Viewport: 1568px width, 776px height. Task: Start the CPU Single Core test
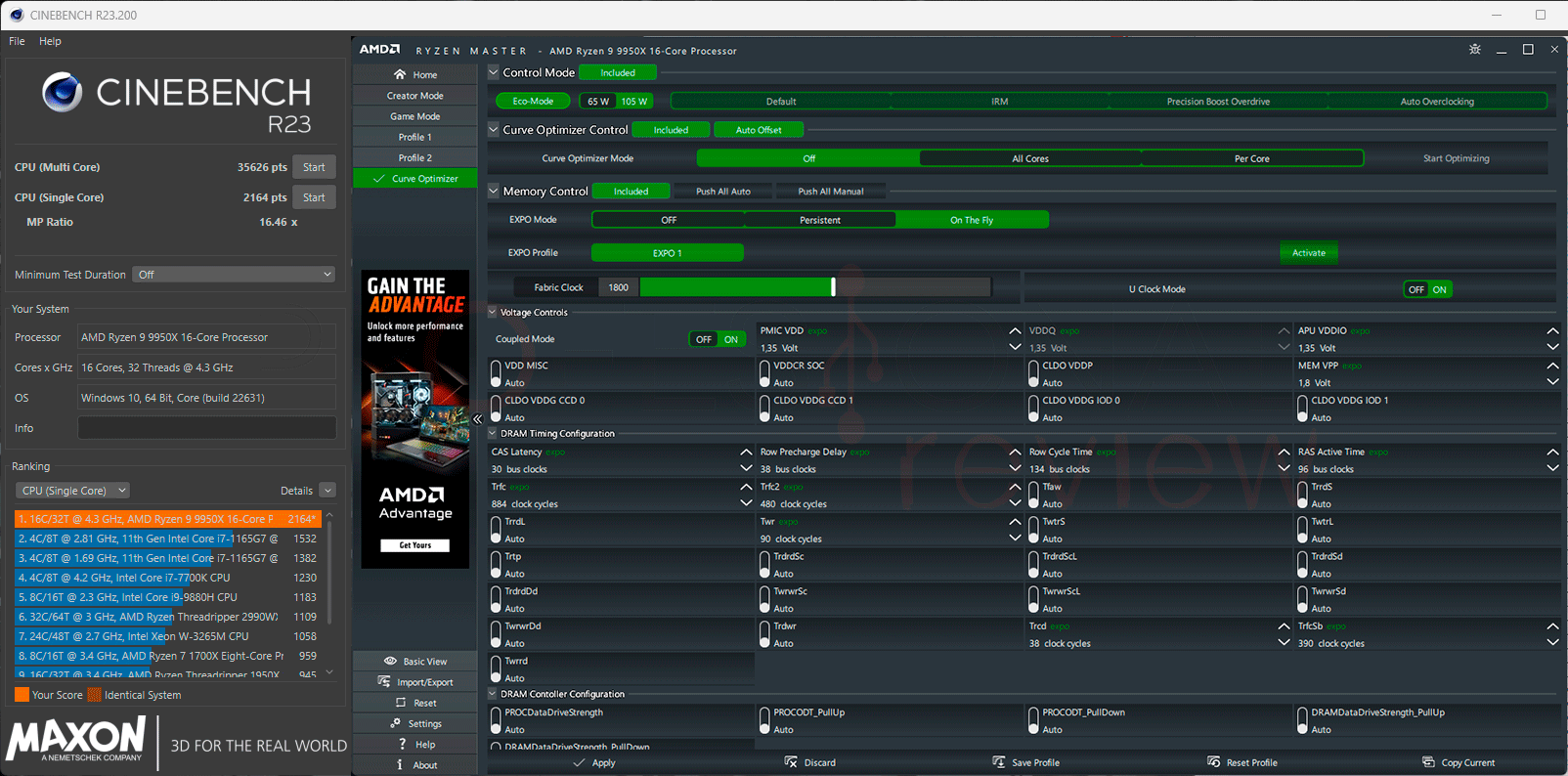(314, 197)
